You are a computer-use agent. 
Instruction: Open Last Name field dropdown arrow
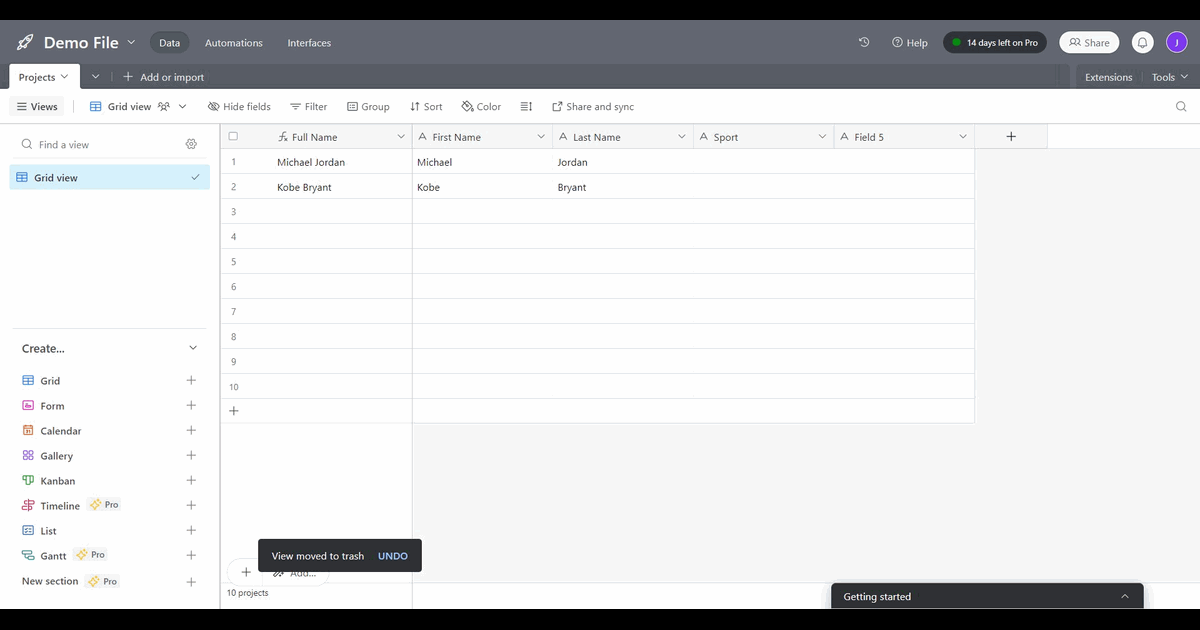[x=682, y=137]
